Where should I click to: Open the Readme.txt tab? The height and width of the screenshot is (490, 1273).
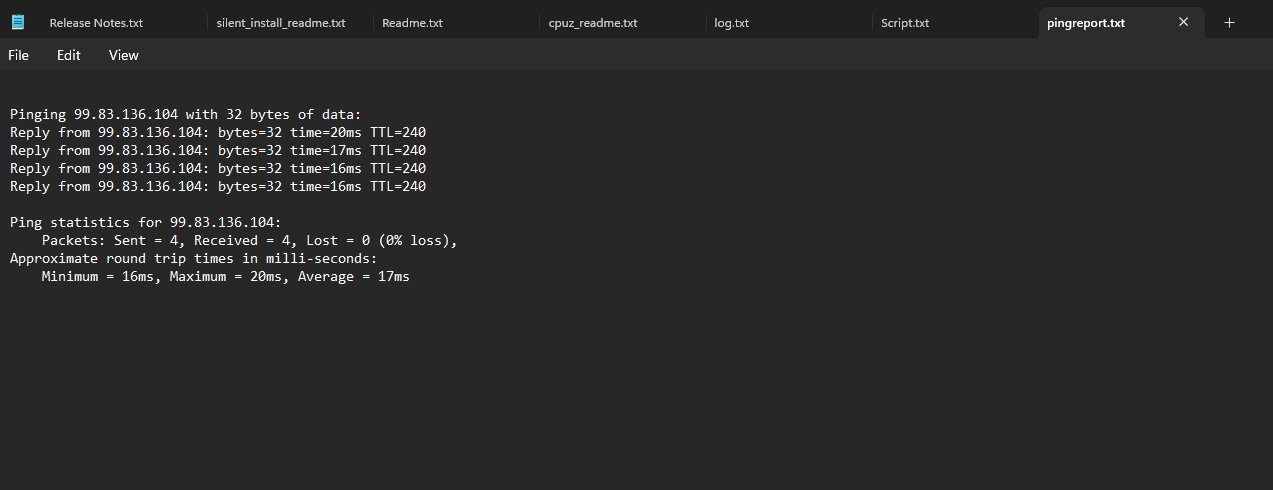click(x=412, y=23)
